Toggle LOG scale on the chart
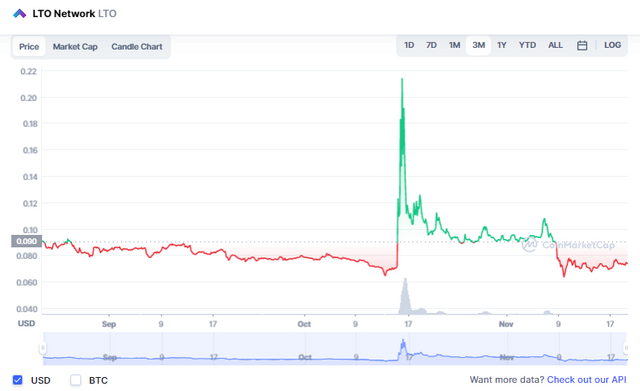Screen dimensions: 640x391 (612, 45)
